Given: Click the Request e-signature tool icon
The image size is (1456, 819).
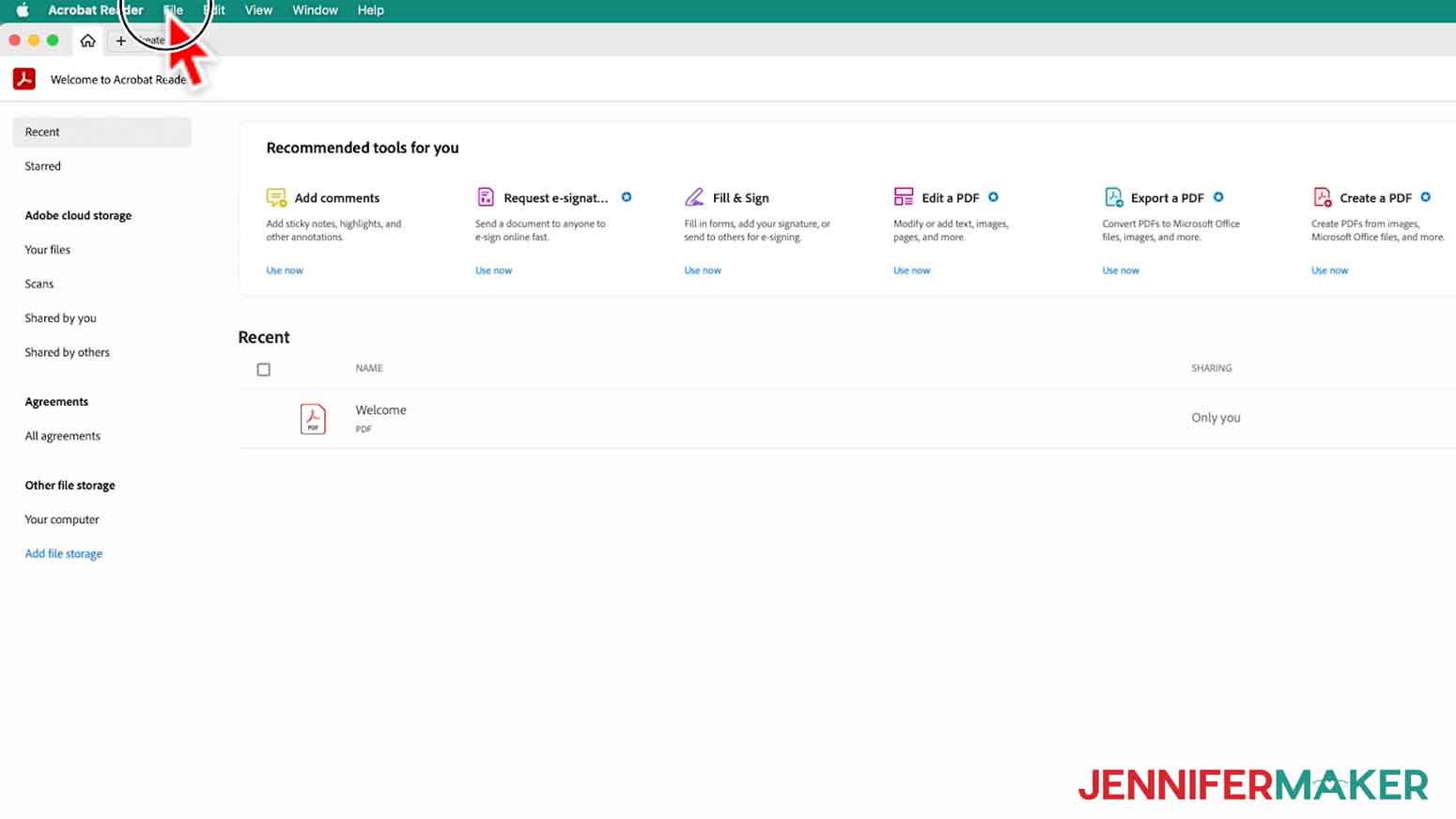Looking at the screenshot, I should coord(486,197).
